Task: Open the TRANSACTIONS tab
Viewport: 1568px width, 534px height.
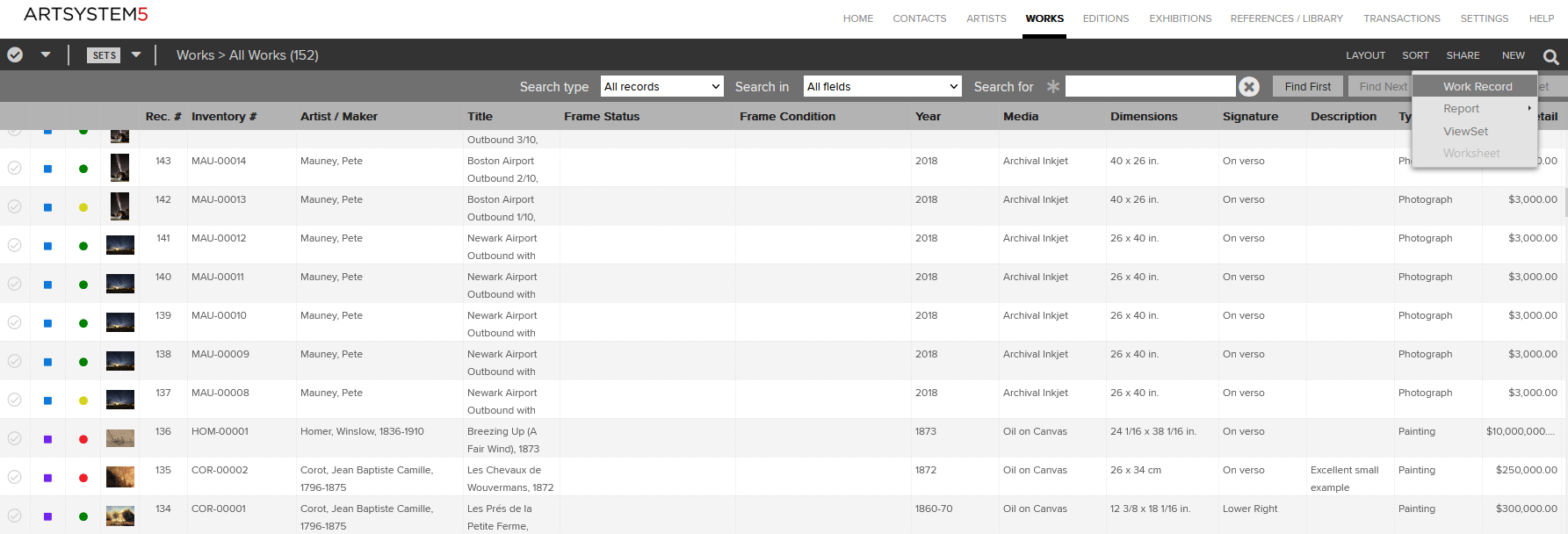Action: point(1402,18)
